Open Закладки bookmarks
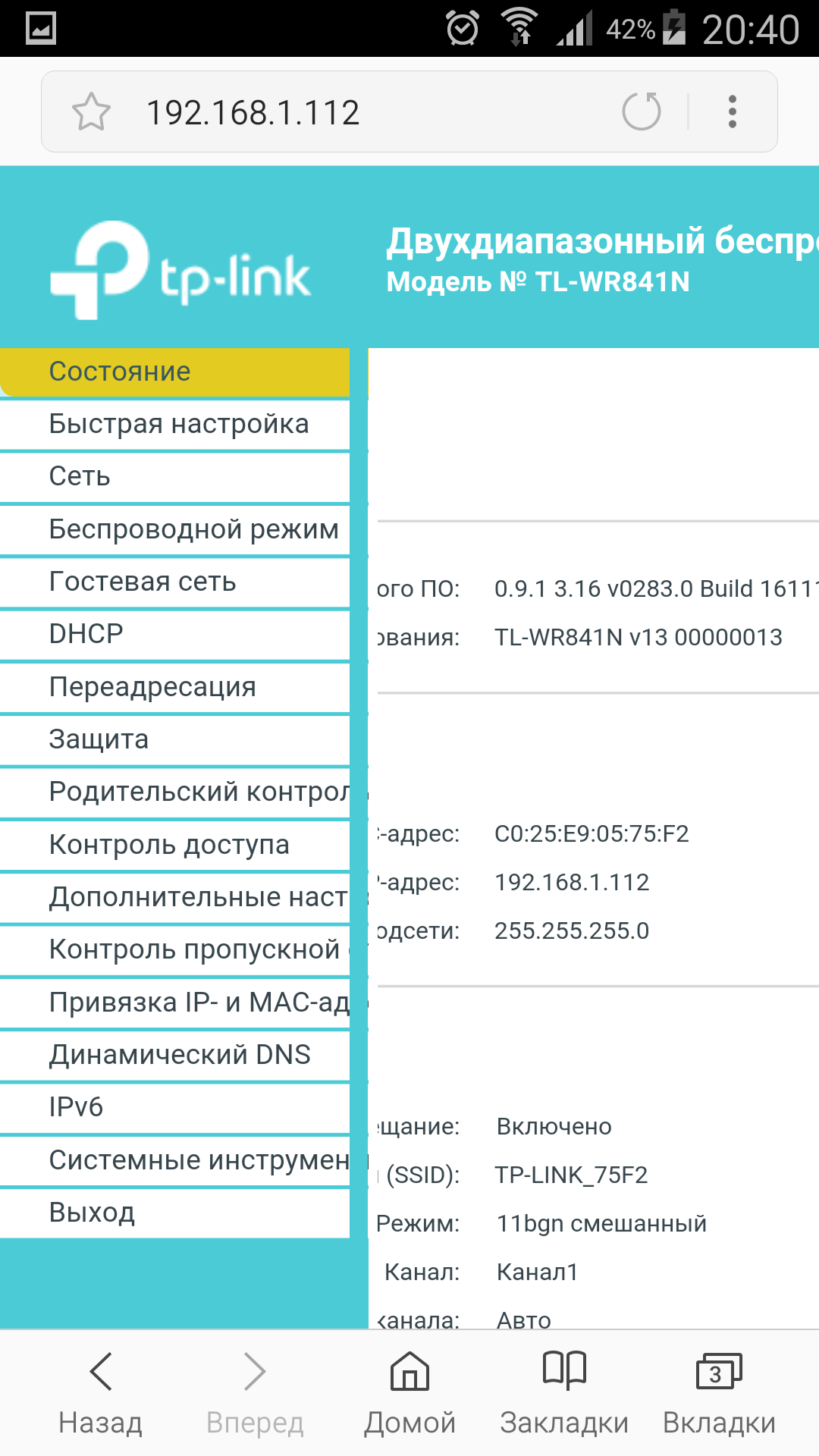 click(564, 1394)
